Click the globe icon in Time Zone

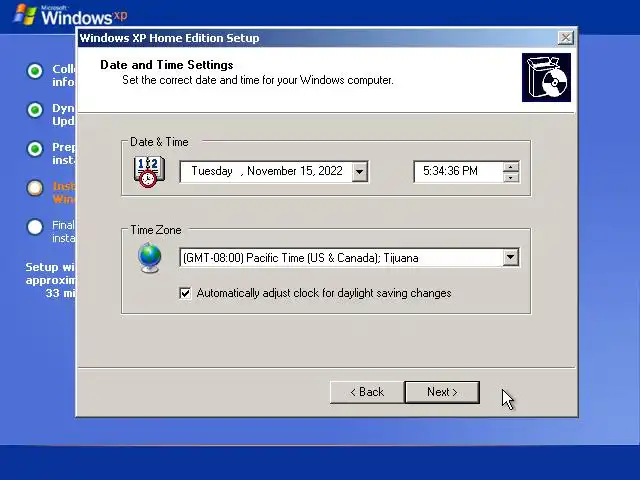(150, 258)
